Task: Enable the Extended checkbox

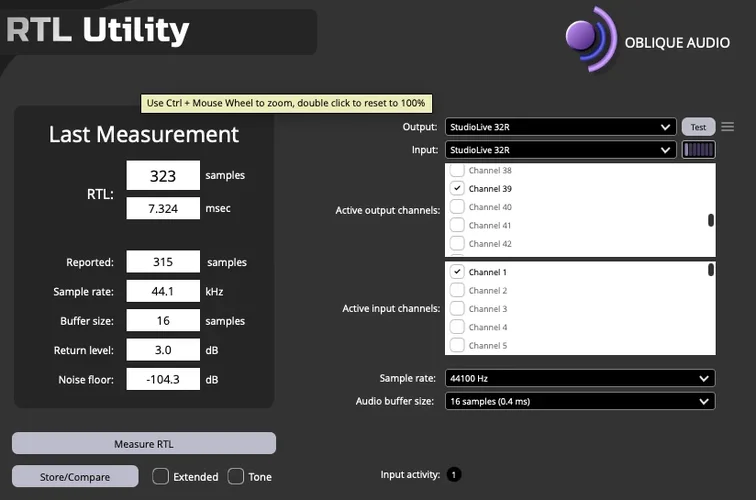Action: [161, 476]
